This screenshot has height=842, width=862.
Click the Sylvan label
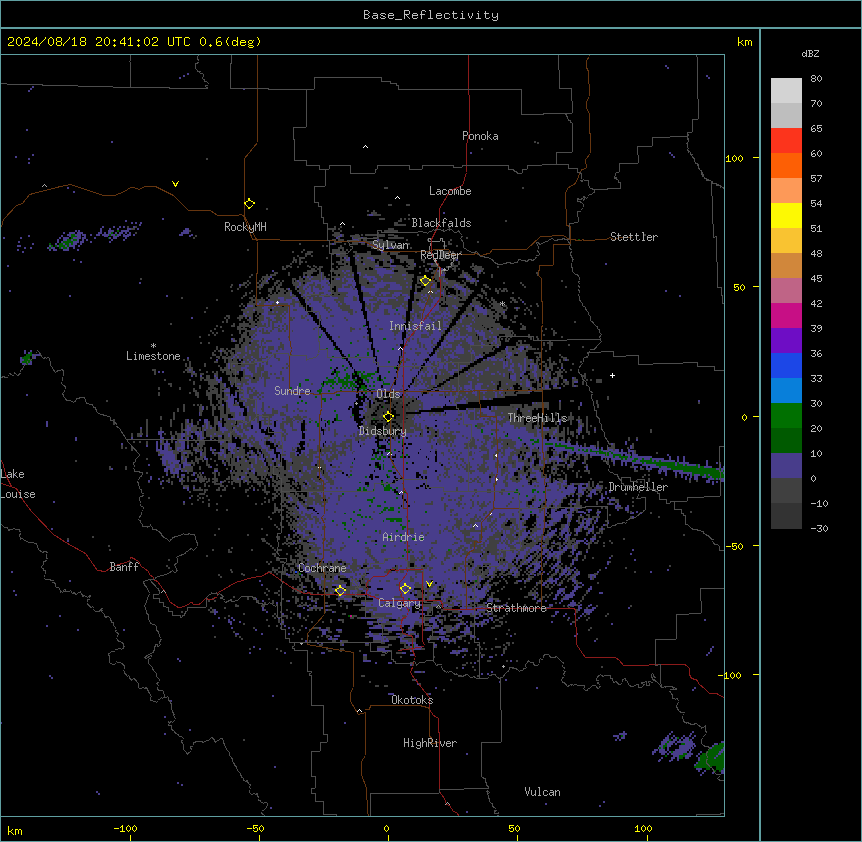tap(390, 245)
